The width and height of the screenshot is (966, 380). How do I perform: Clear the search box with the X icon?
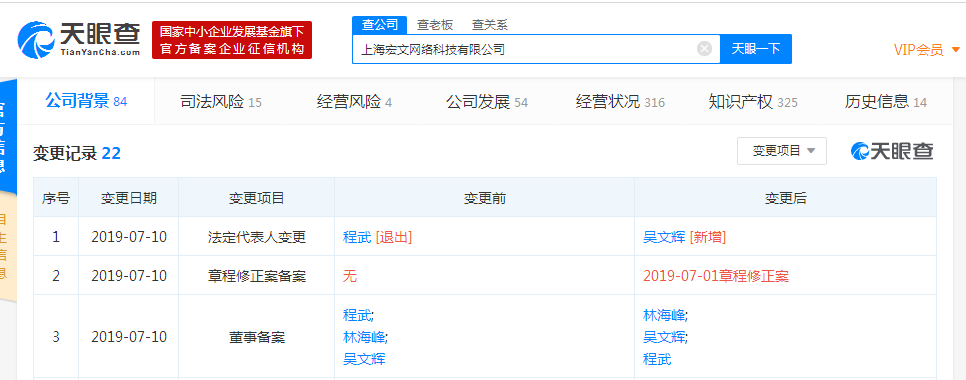tap(704, 49)
